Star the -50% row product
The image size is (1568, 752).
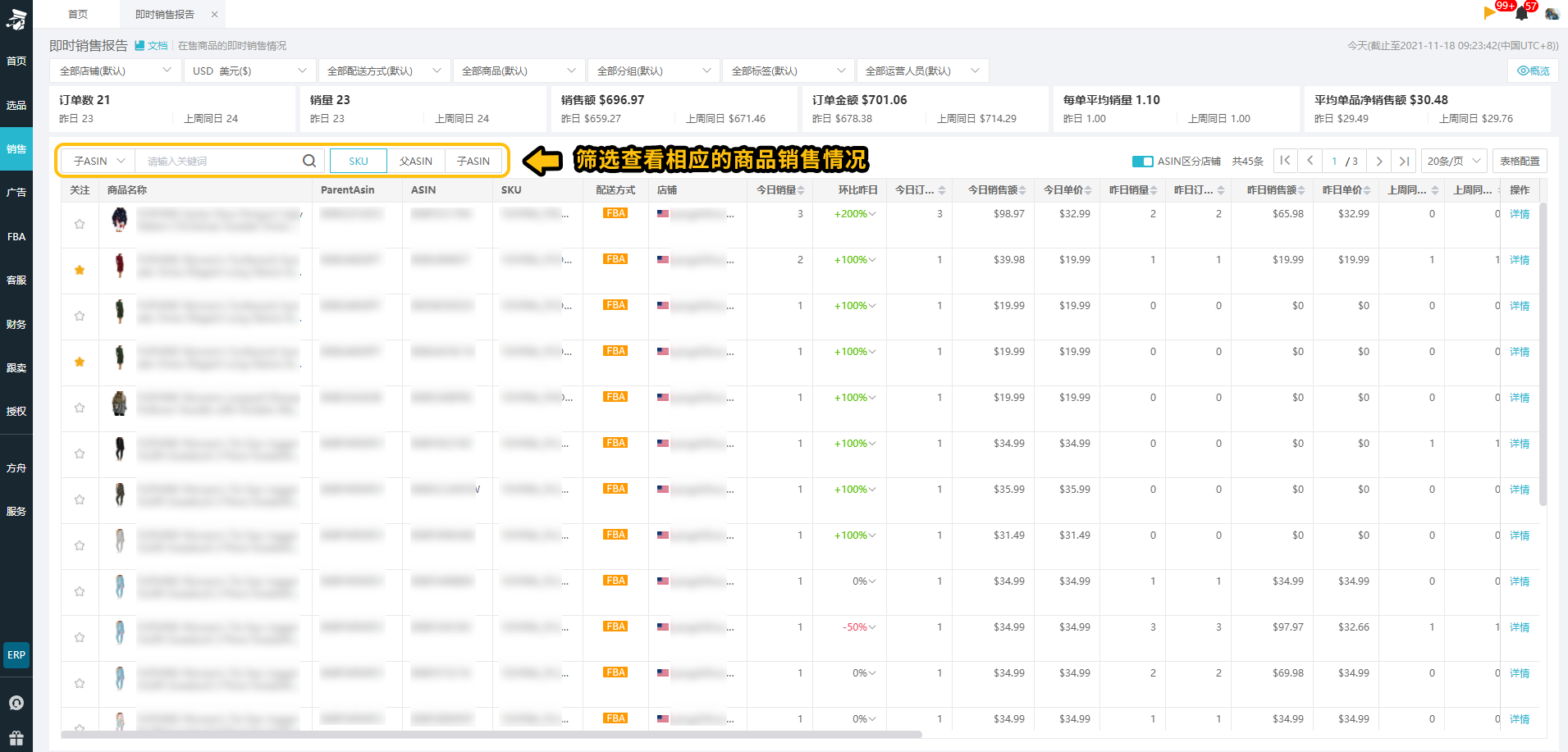80,637
